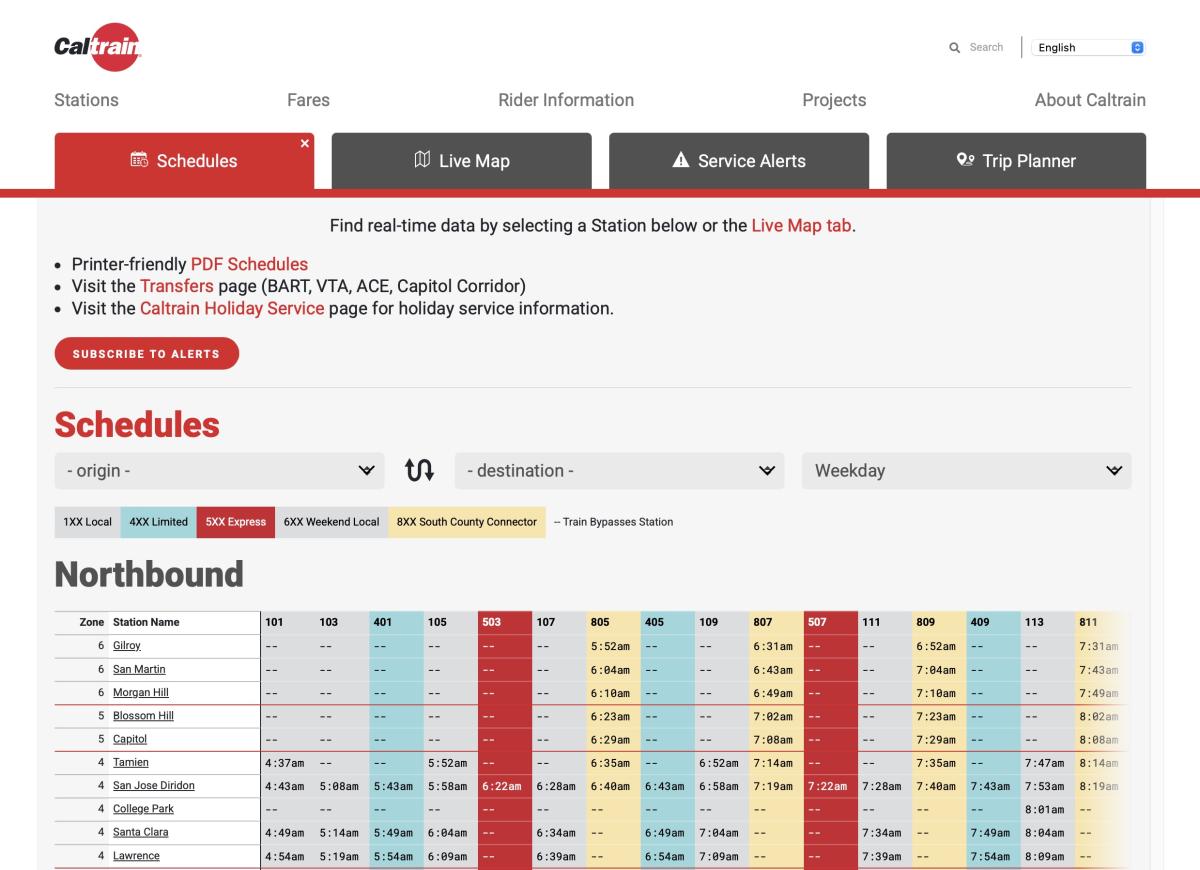Expand the Weekday schedule selector

(965, 470)
